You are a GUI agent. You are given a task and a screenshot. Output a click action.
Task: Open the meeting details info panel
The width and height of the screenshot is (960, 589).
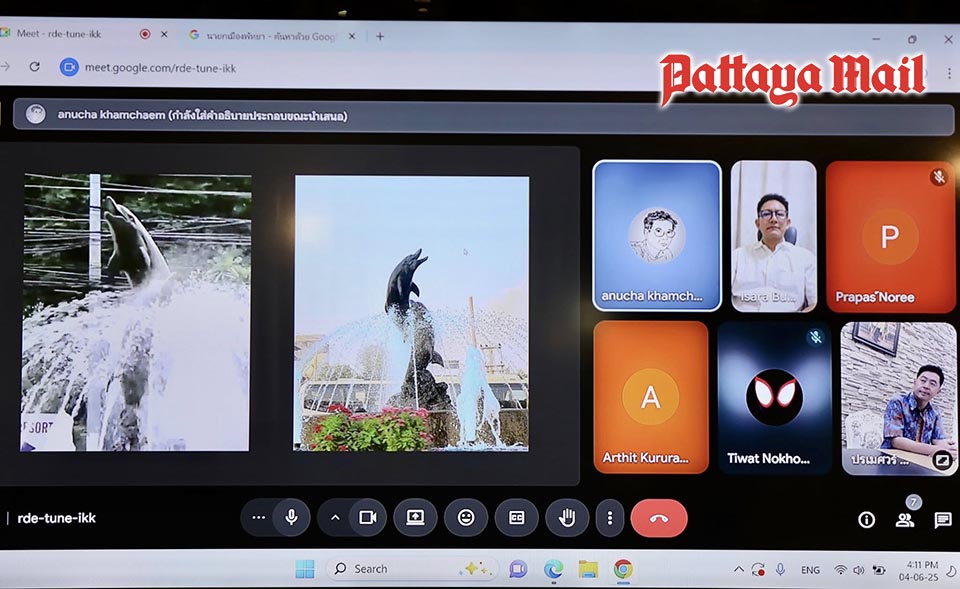(866, 520)
